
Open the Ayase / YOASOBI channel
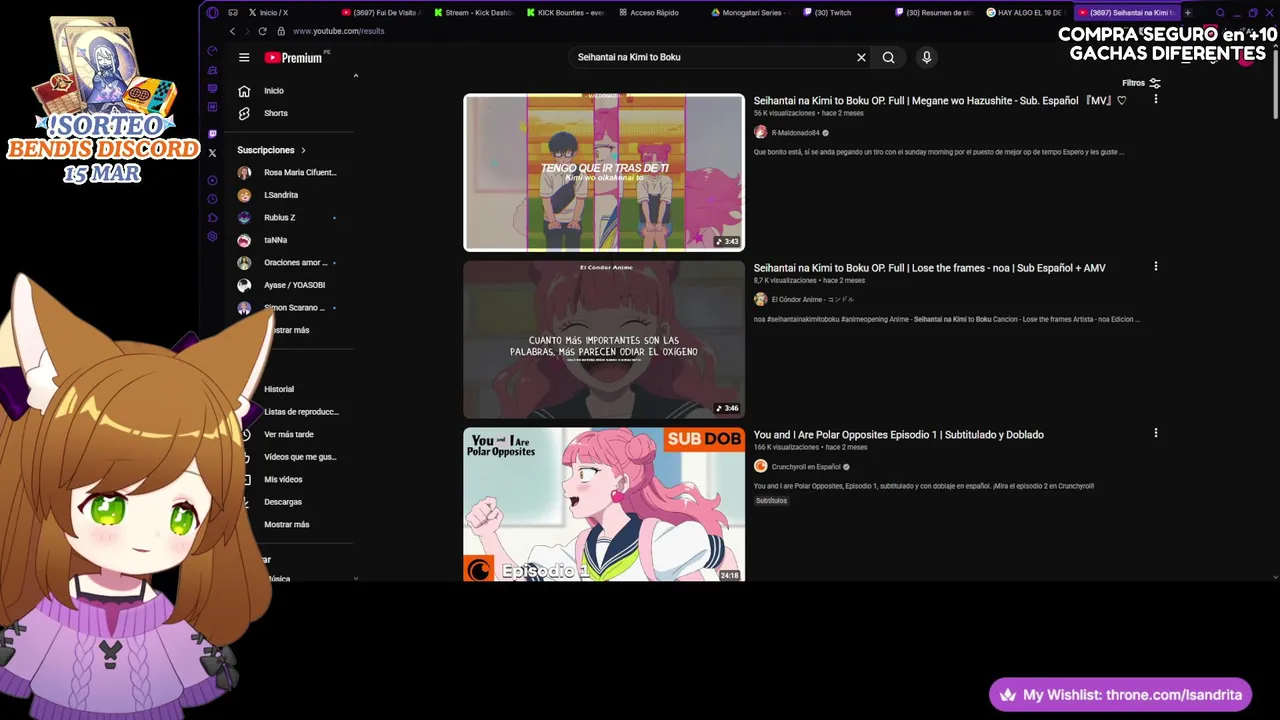click(x=295, y=285)
